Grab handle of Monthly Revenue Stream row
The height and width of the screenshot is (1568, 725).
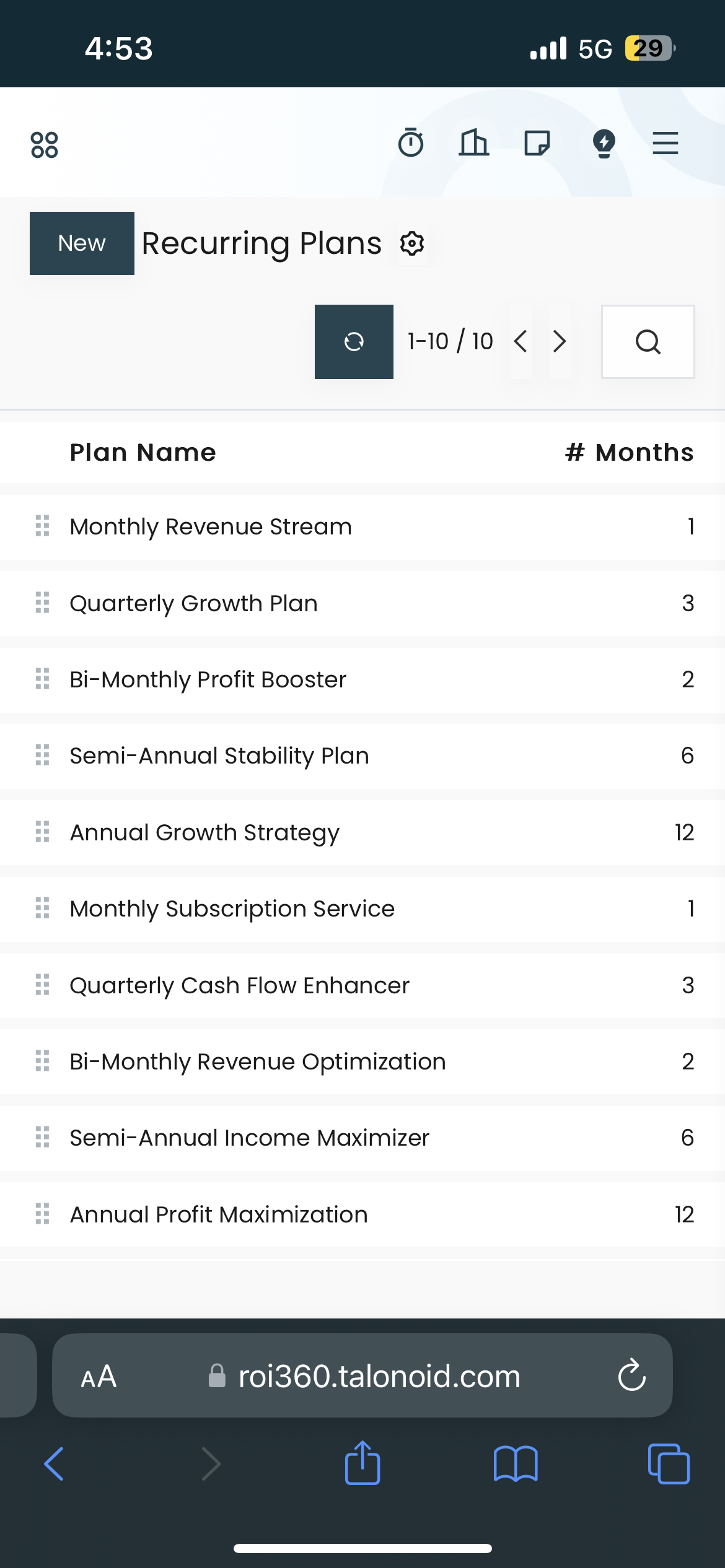42,526
